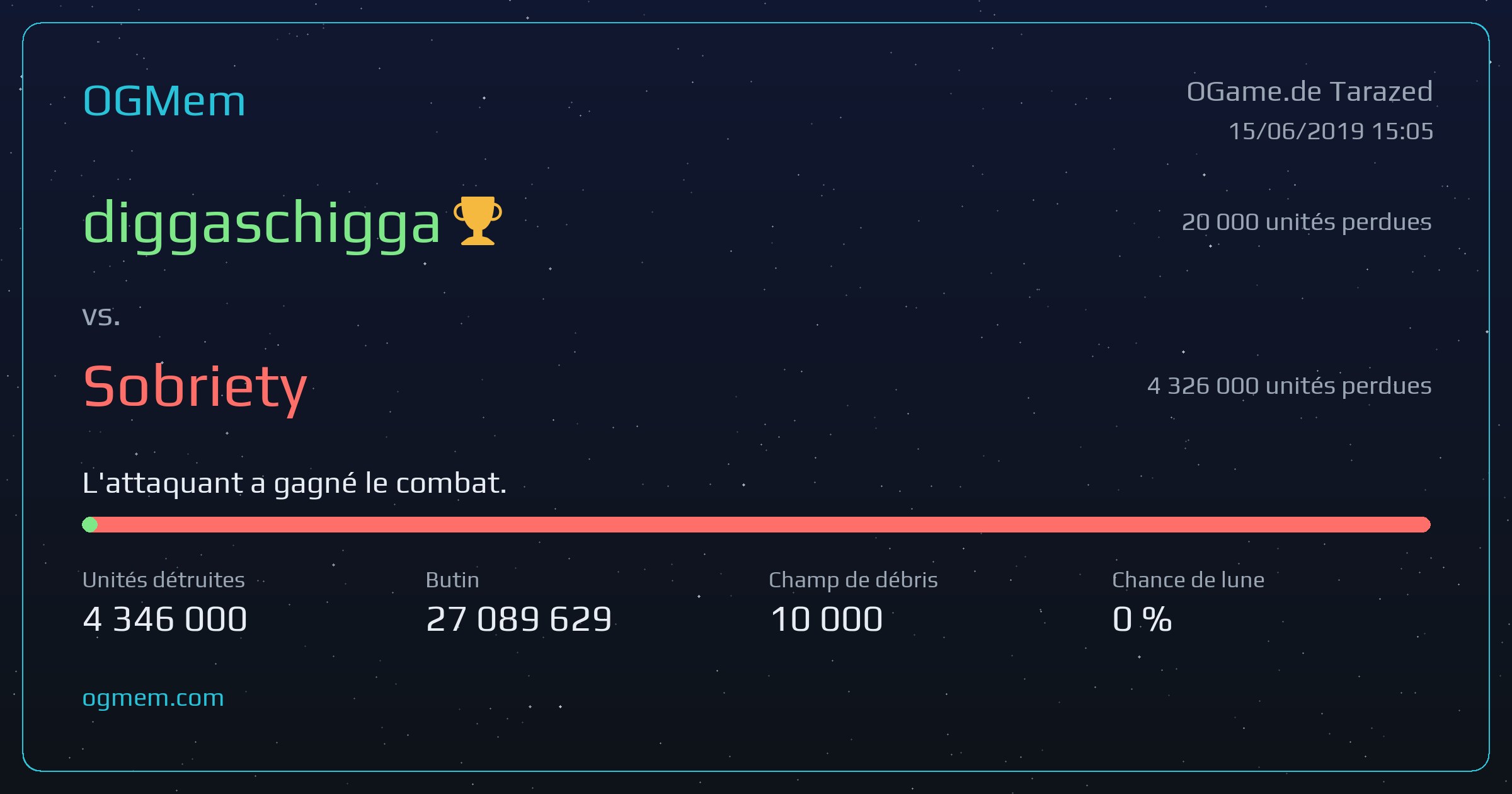
Task: Click the 20 000 unités perdues text
Action: pyautogui.click(x=1307, y=222)
